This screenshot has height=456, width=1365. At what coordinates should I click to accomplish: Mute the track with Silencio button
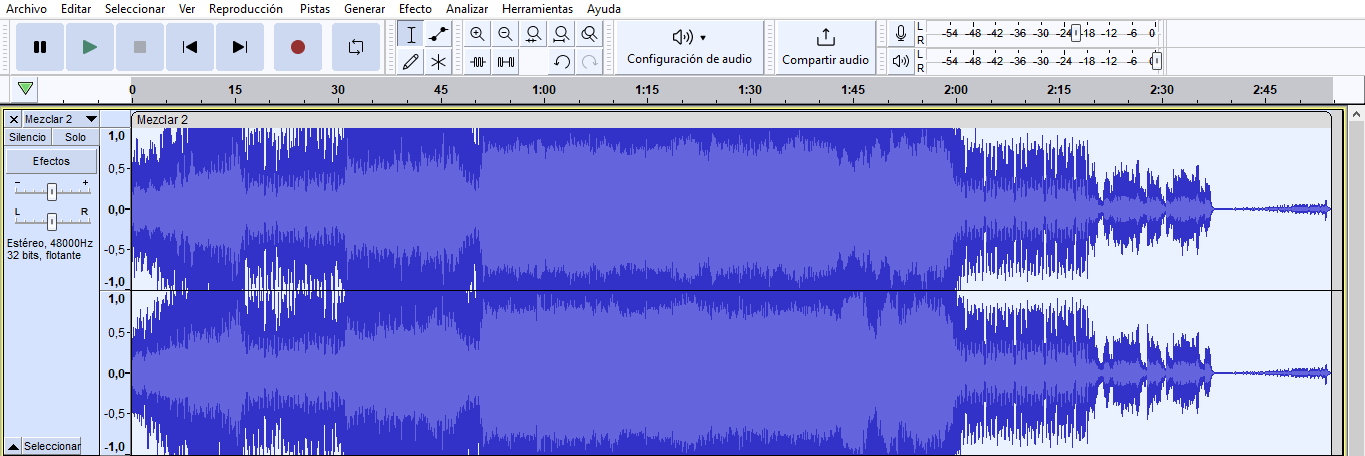27,137
